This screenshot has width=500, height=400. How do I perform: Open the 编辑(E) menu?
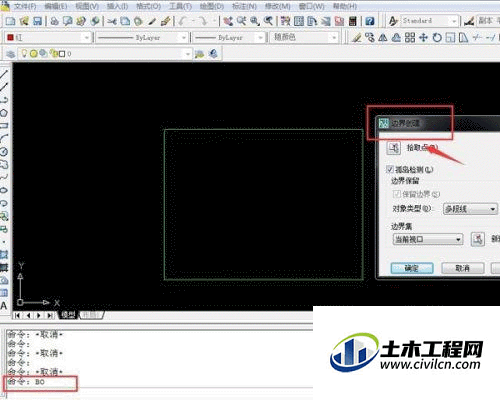point(56,6)
